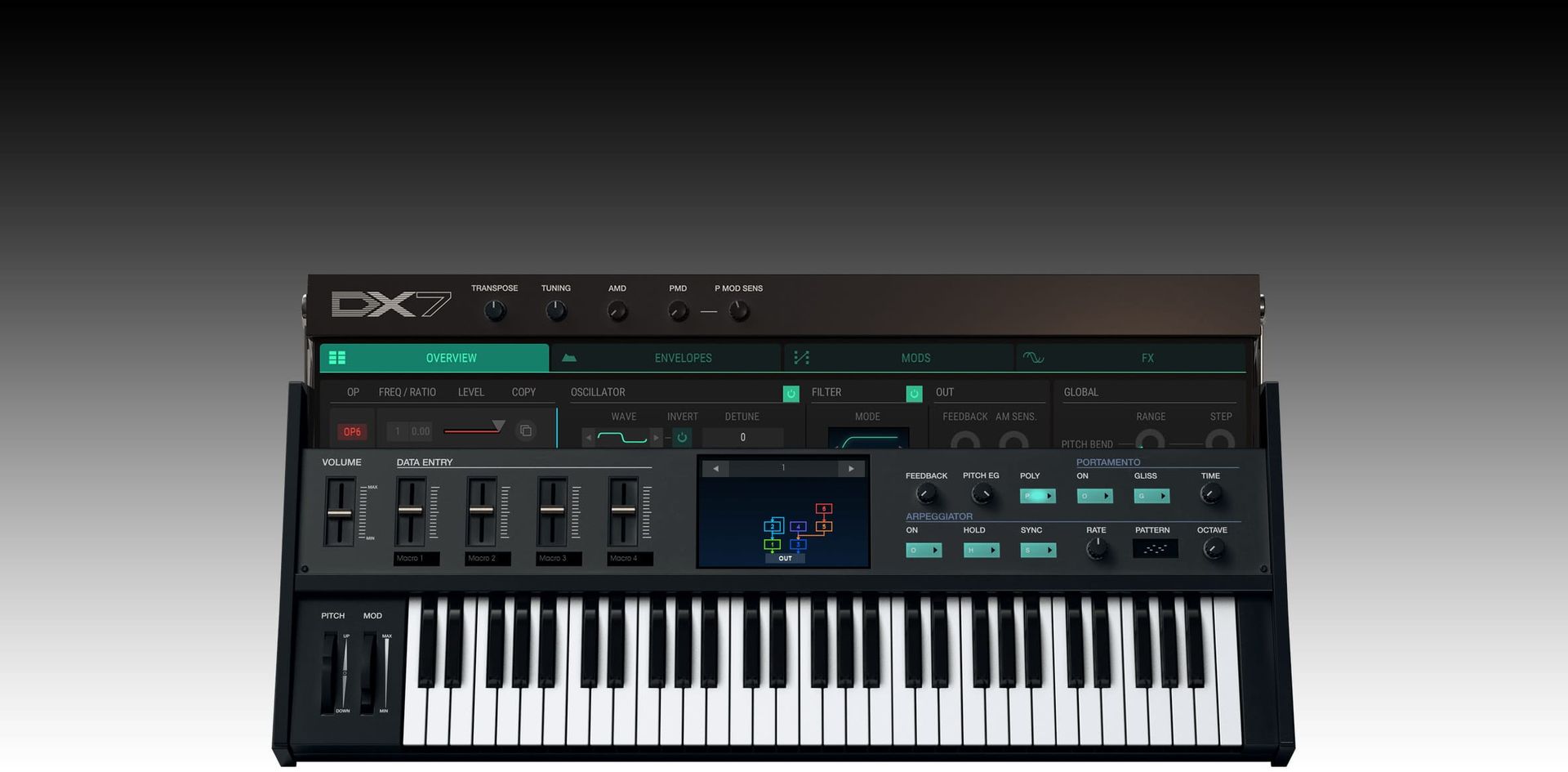The image size is (1568, 772).
Task: Click the oscillator waveform display
Action: pos(622,438)
